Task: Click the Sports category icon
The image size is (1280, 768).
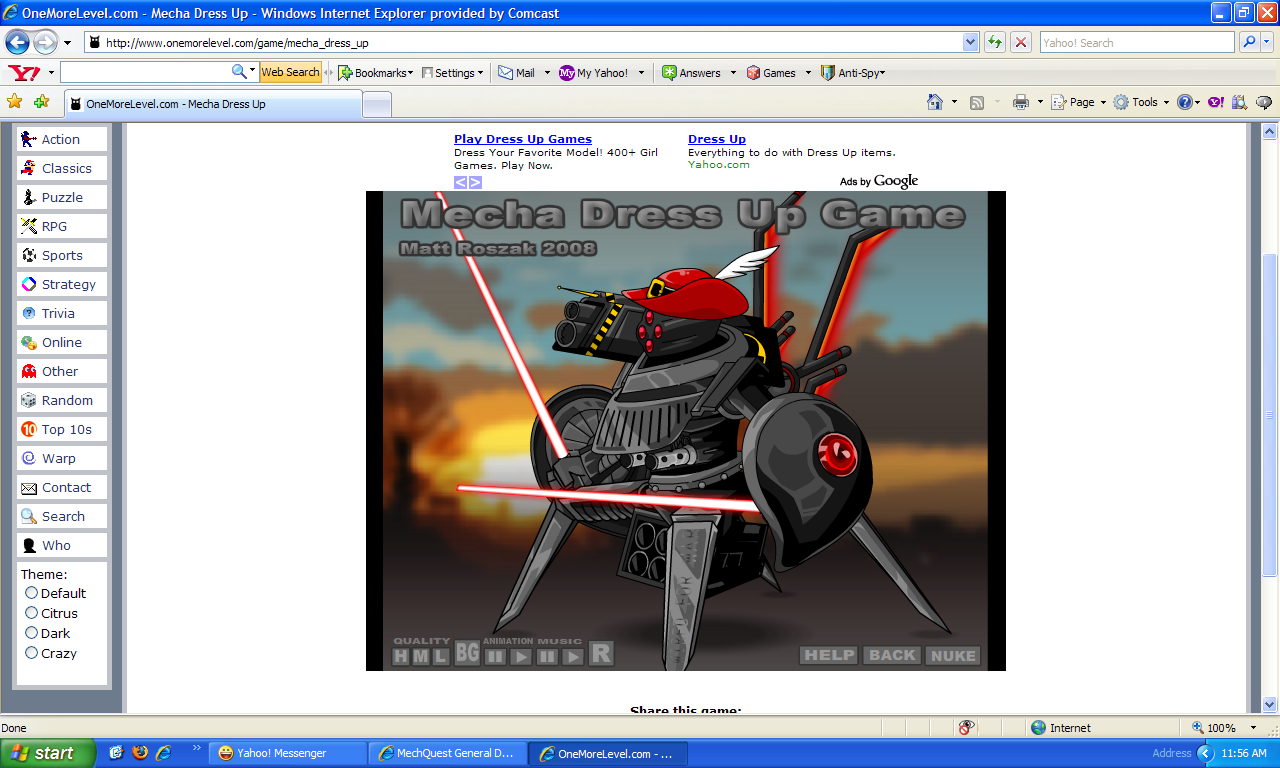Action: point(30,255)
